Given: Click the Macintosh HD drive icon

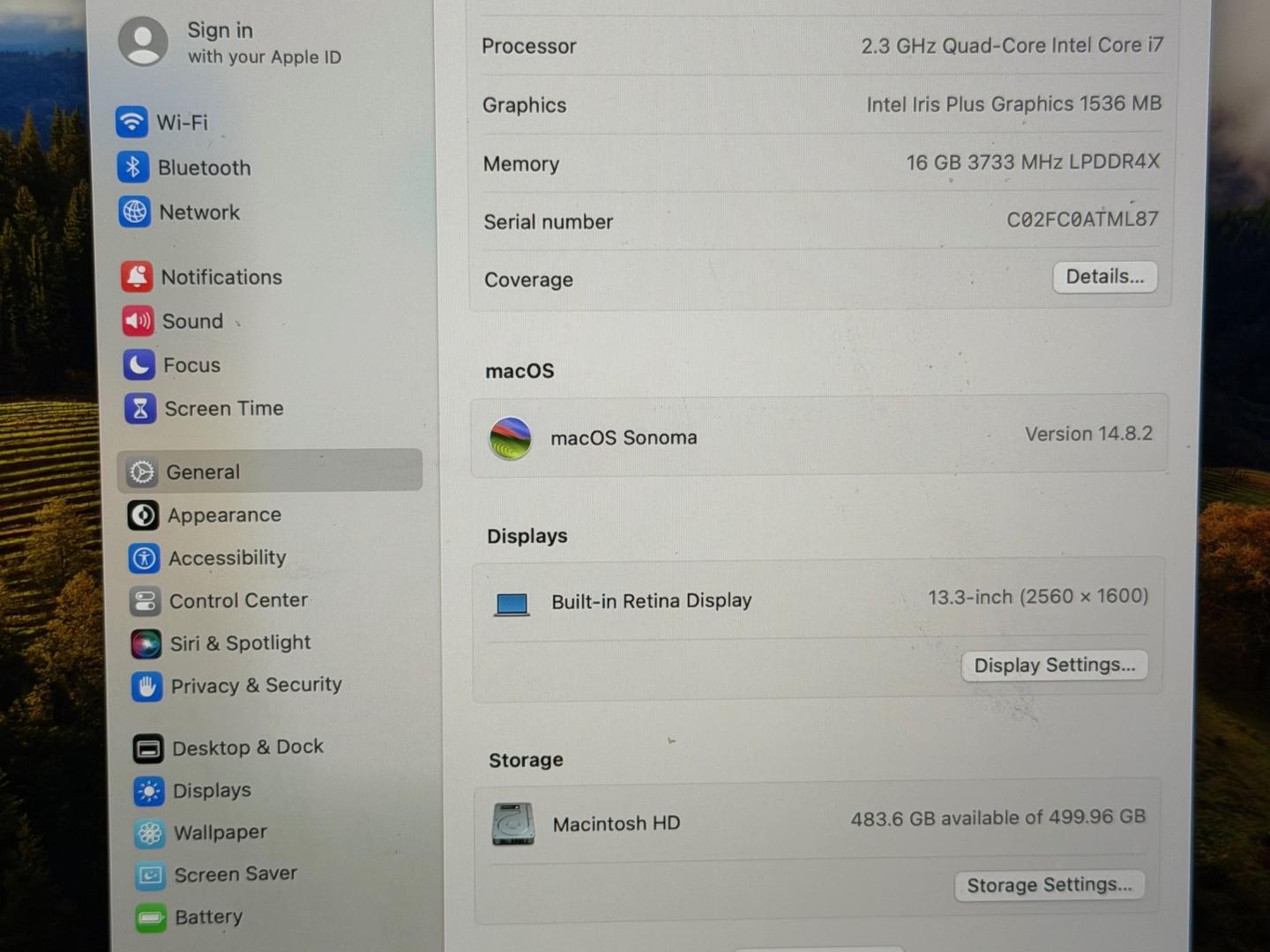Looking at the screenshot, I should tap(513, 824).
